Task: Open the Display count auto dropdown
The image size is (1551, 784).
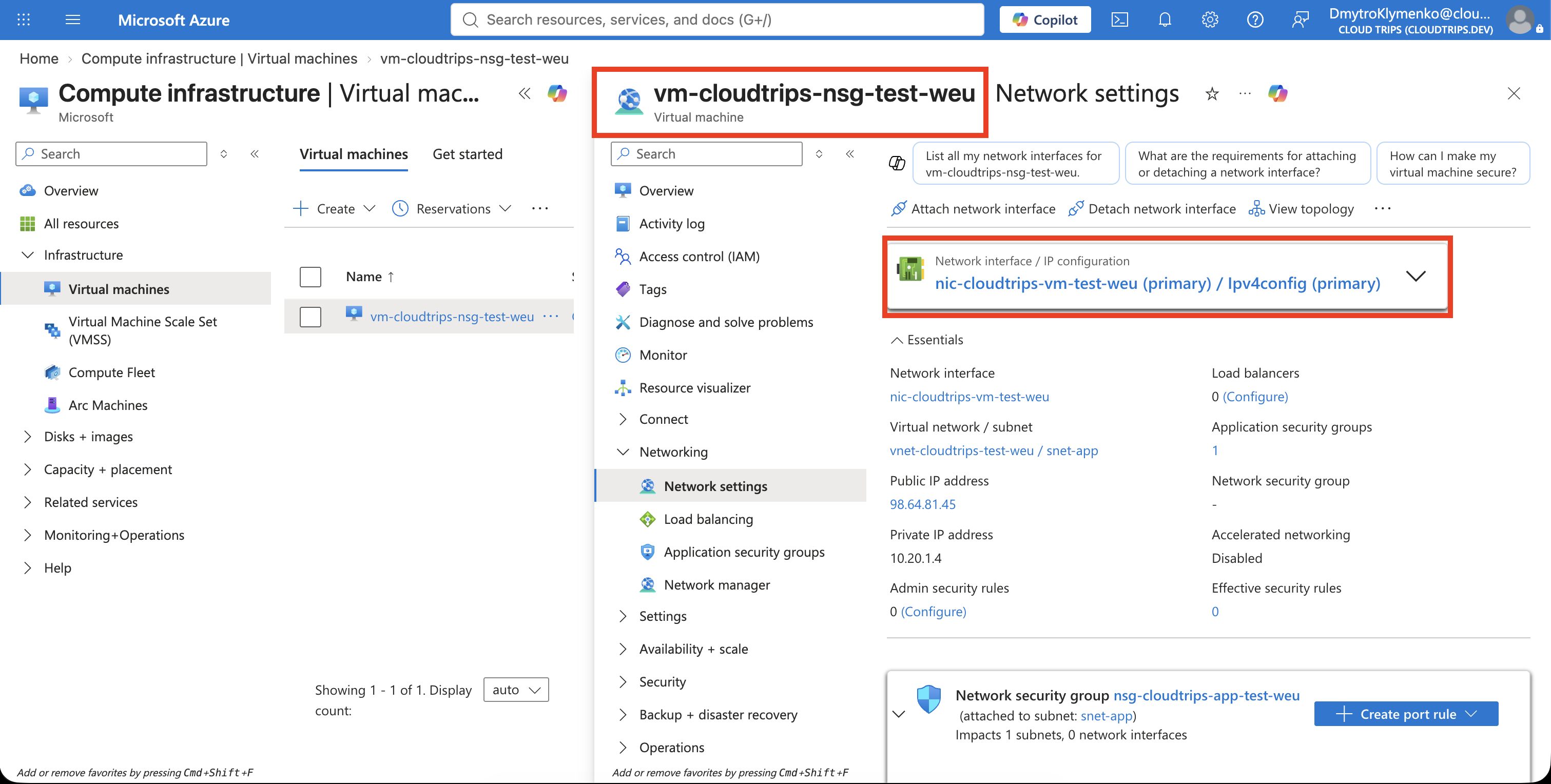Action: click(x=516, y=690)
